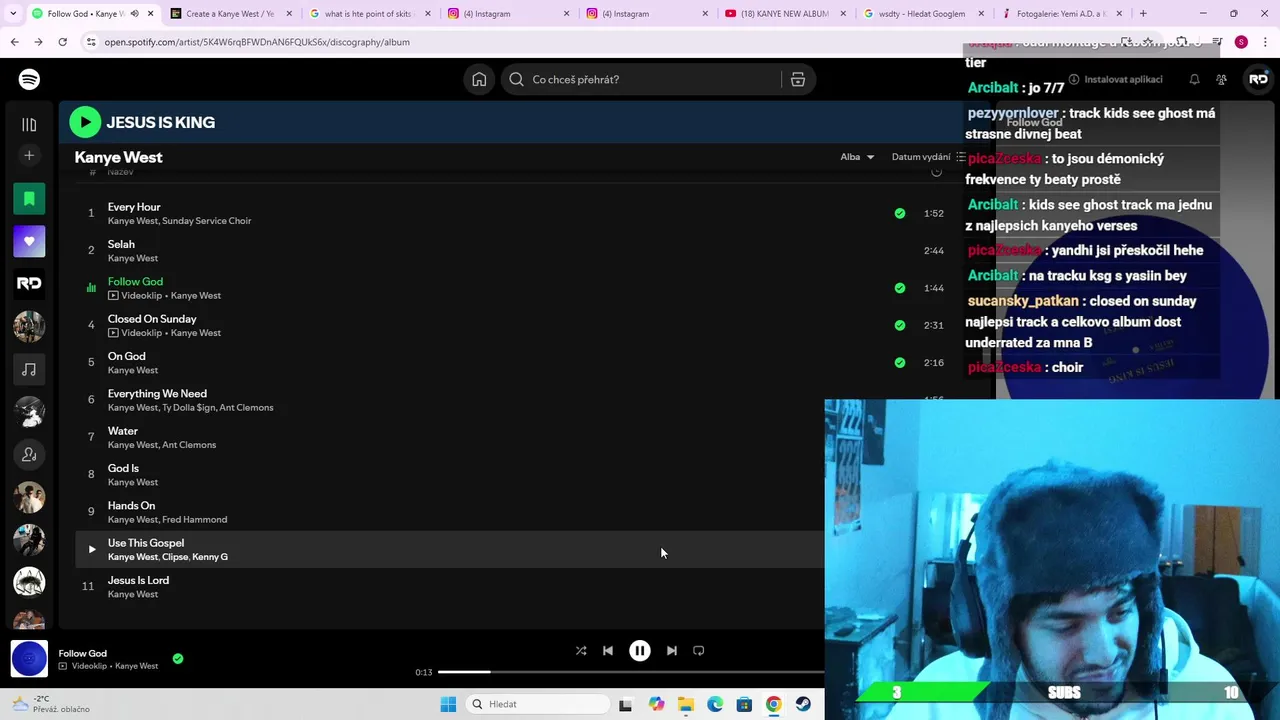1280x720 pixels.
Task: Open the tab search dropdown arrow
Action: (13, 14)
